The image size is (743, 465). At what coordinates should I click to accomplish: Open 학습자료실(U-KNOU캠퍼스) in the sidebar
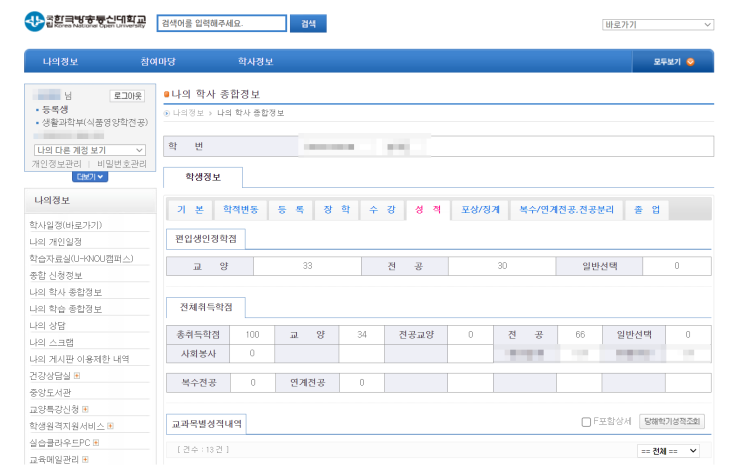pyautogui.click(x=81, y=258)
